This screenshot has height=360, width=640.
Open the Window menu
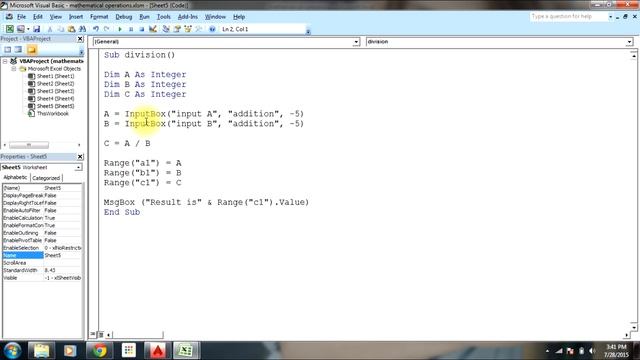tap(215, 17)
